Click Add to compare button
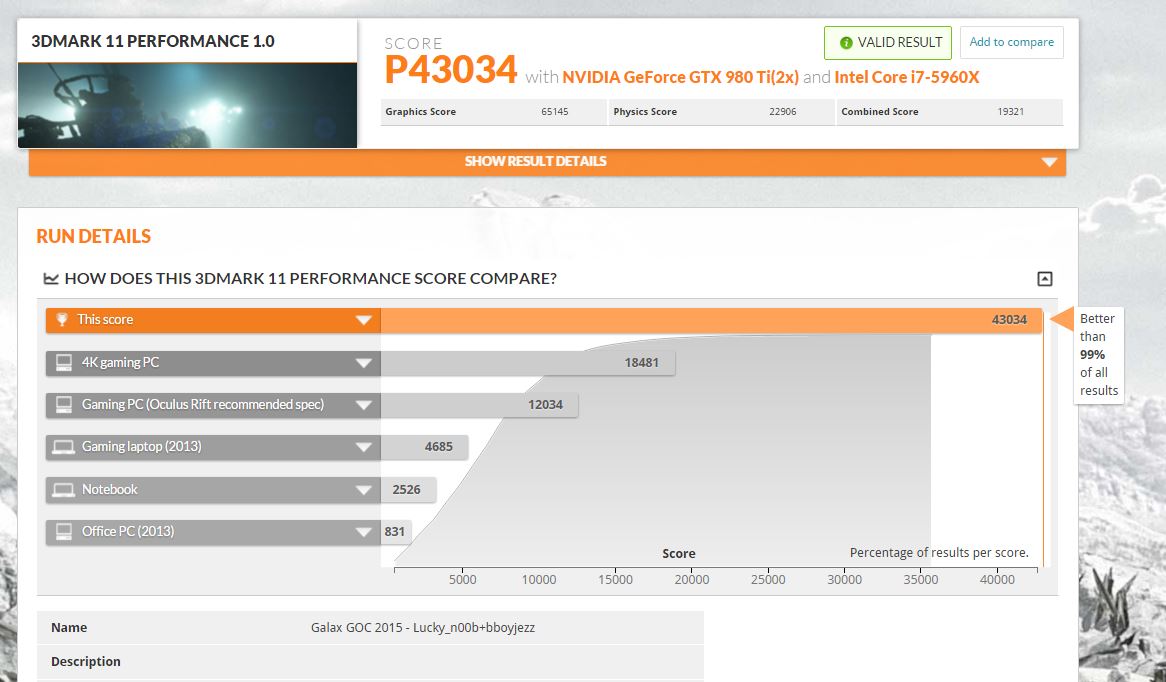This screenshot has height=682, width=1166. pyautogui.click(x=1011, y=42)
